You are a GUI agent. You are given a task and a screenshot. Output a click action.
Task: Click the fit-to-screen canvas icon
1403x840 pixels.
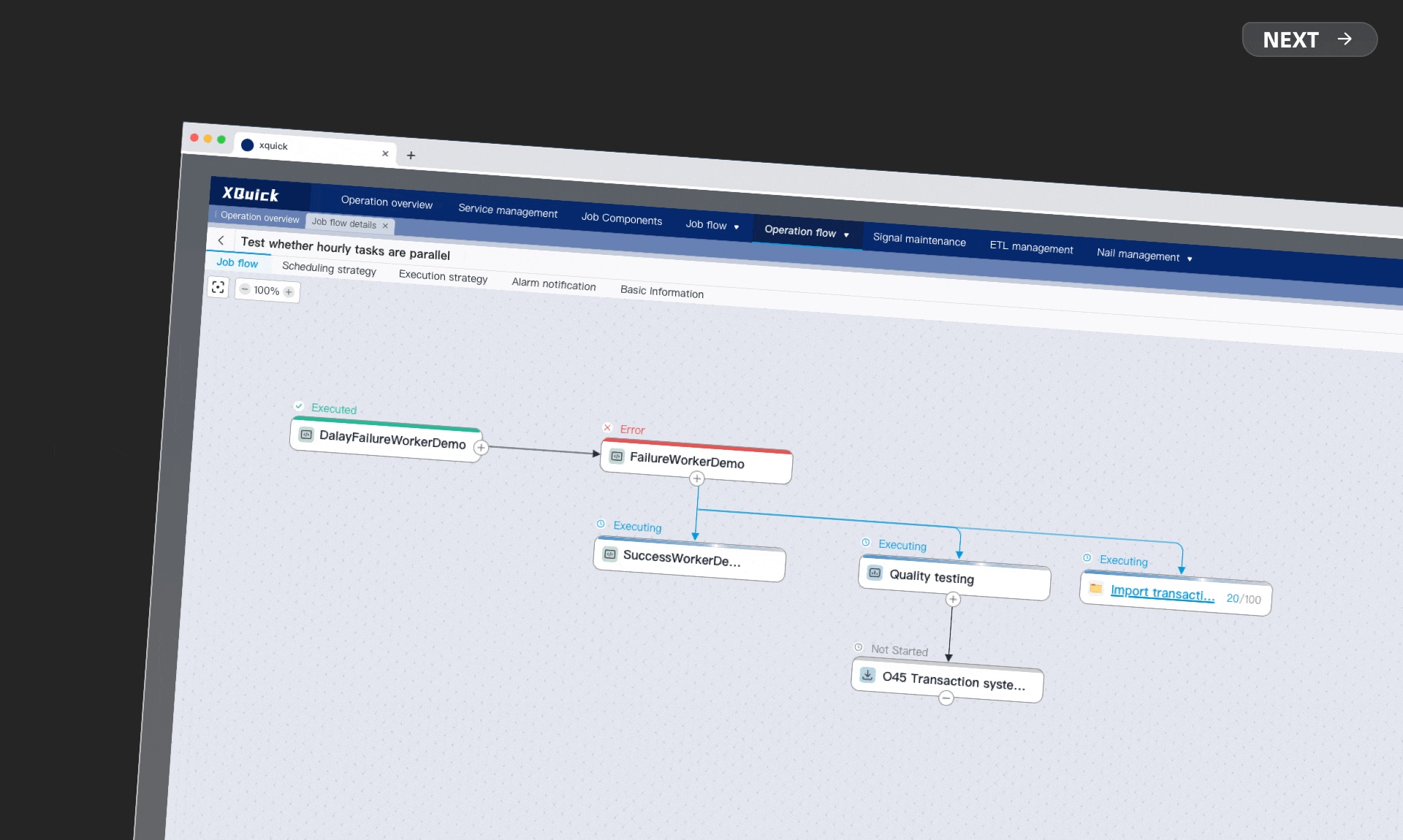click(218, 287)
